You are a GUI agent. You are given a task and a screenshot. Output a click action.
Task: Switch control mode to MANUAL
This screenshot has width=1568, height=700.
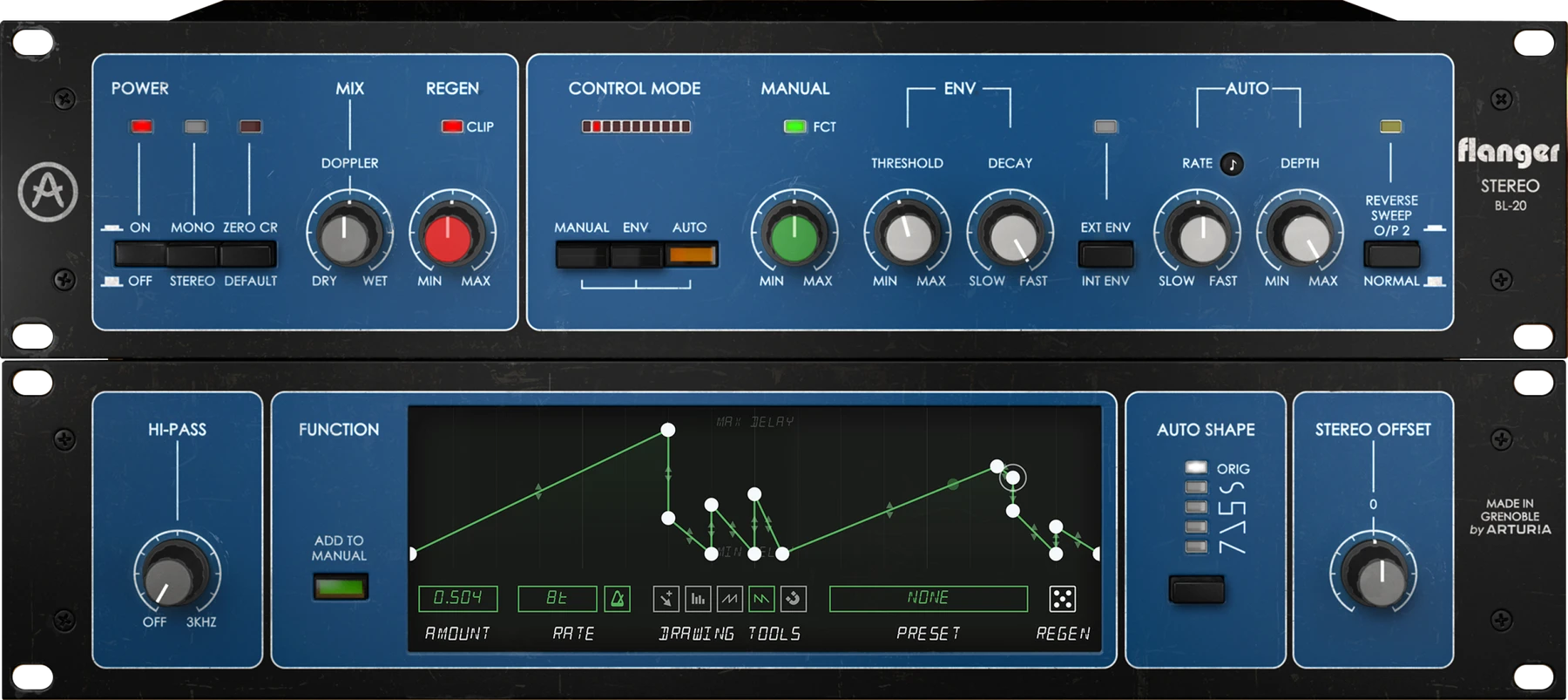pos(582,255)
